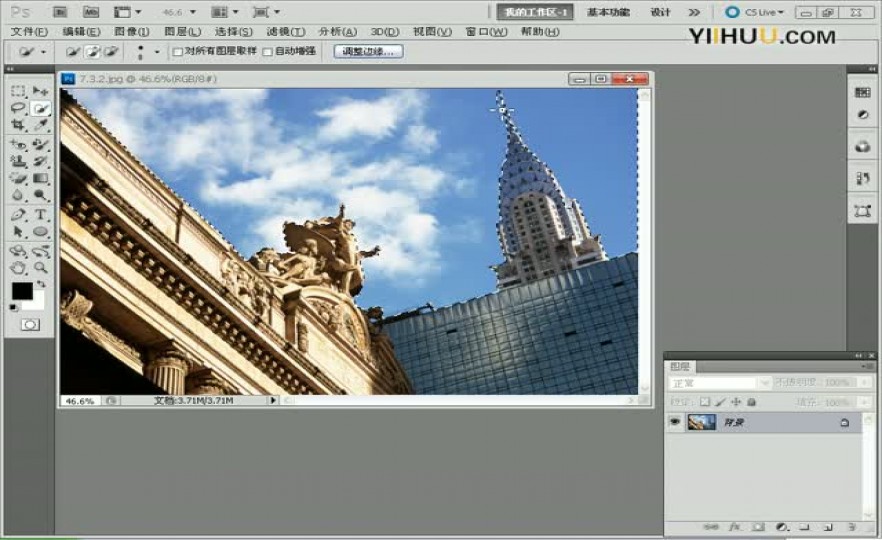Expand more workspaces chevron
Screen dimensions: 882x540
click(x=695, y=12)
